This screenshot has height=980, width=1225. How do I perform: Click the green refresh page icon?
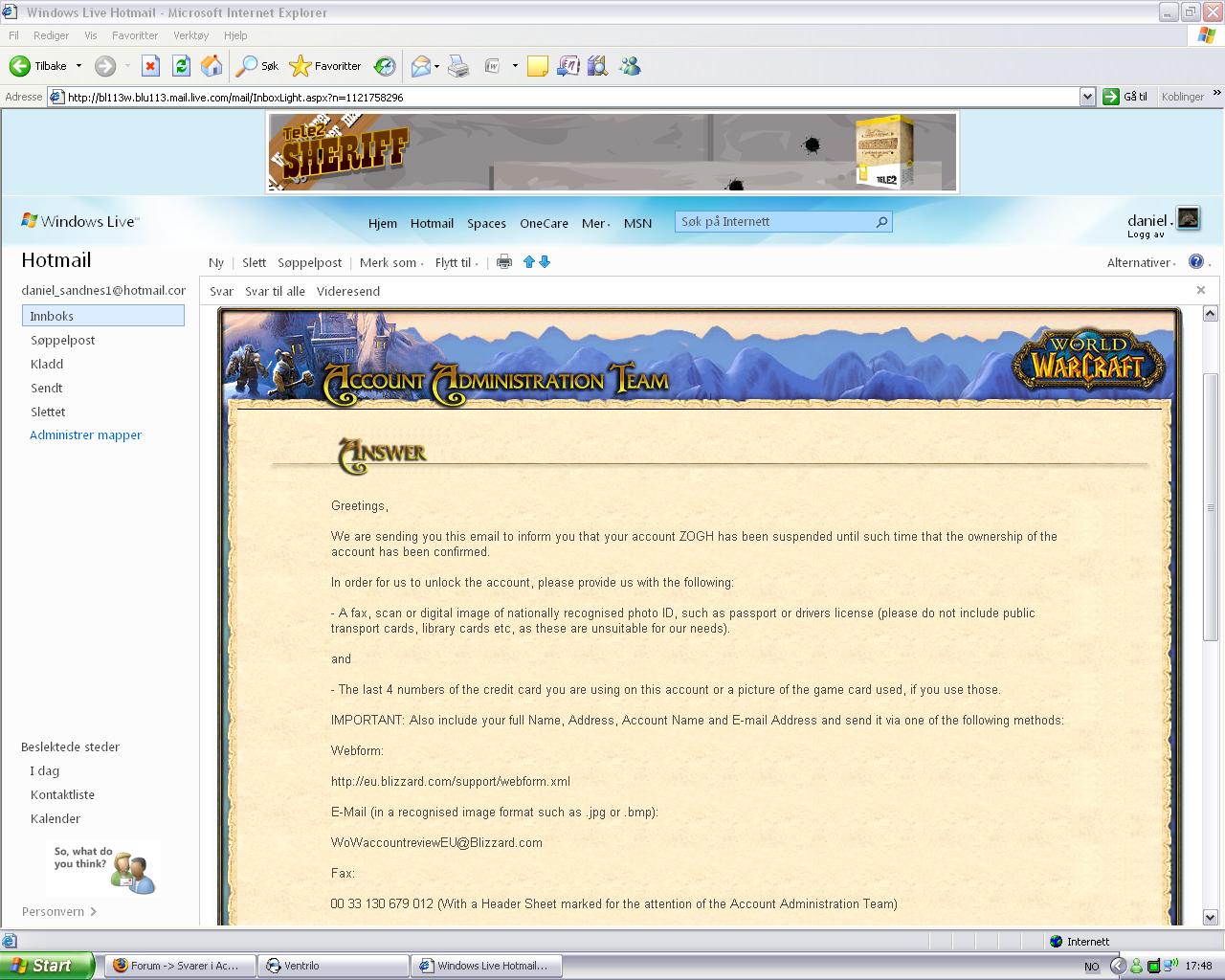[x=181, y=66]
